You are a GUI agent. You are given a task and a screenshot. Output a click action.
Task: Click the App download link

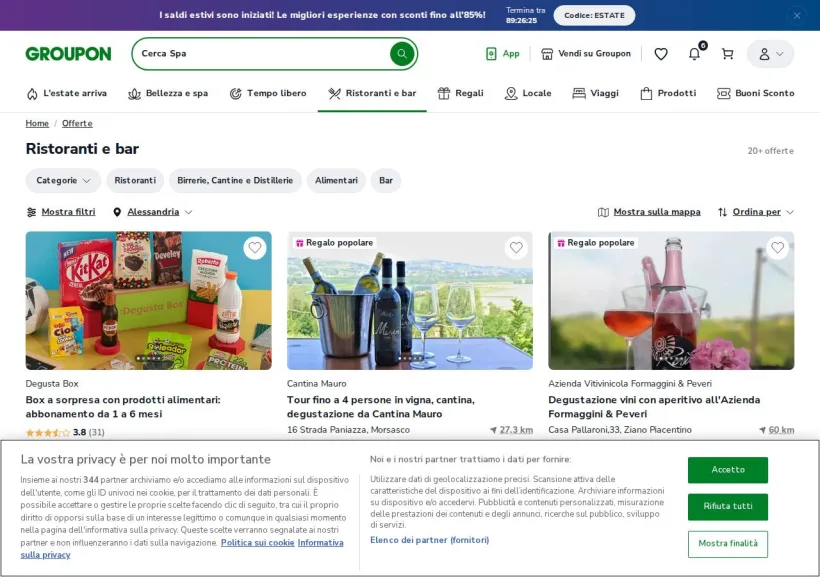(503, 53)
